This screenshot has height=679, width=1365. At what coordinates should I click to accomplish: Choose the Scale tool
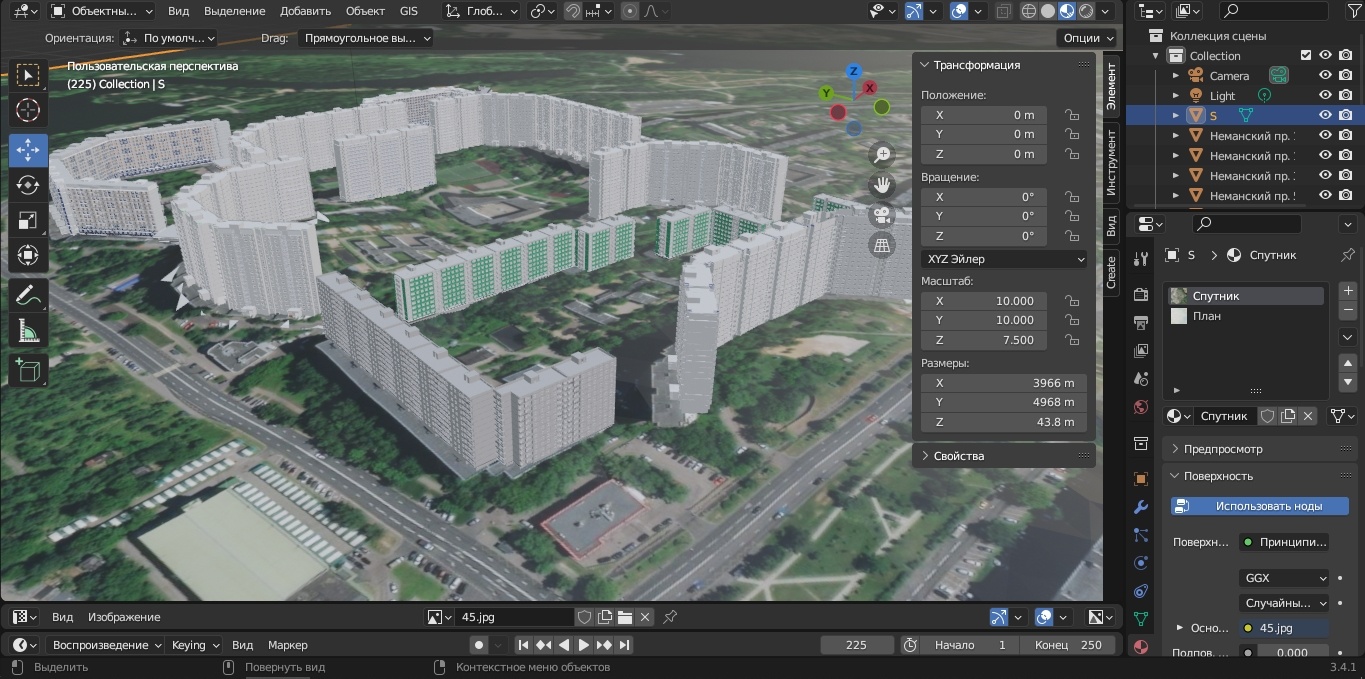[28, 221]
